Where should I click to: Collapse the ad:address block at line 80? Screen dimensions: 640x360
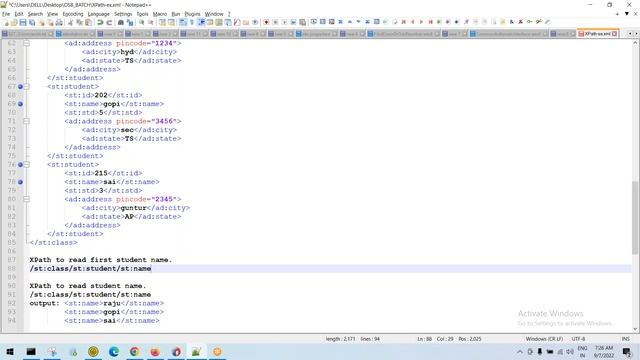(27, 199)
